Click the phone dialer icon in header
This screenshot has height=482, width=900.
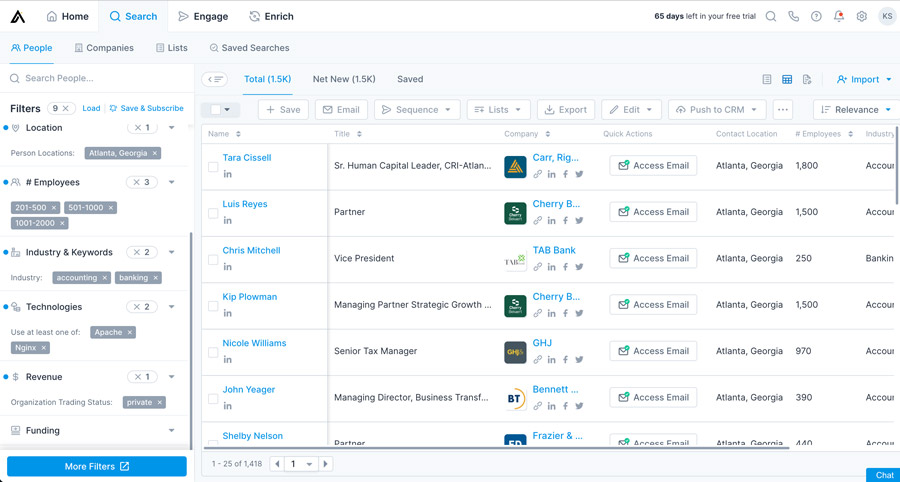[793, 17]
